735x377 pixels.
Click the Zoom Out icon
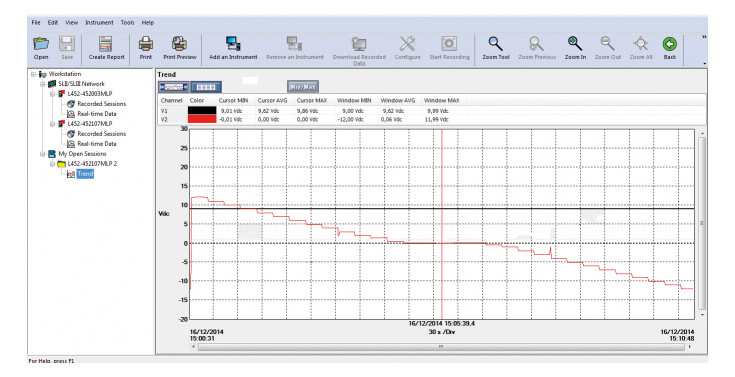tap(608, 44)
